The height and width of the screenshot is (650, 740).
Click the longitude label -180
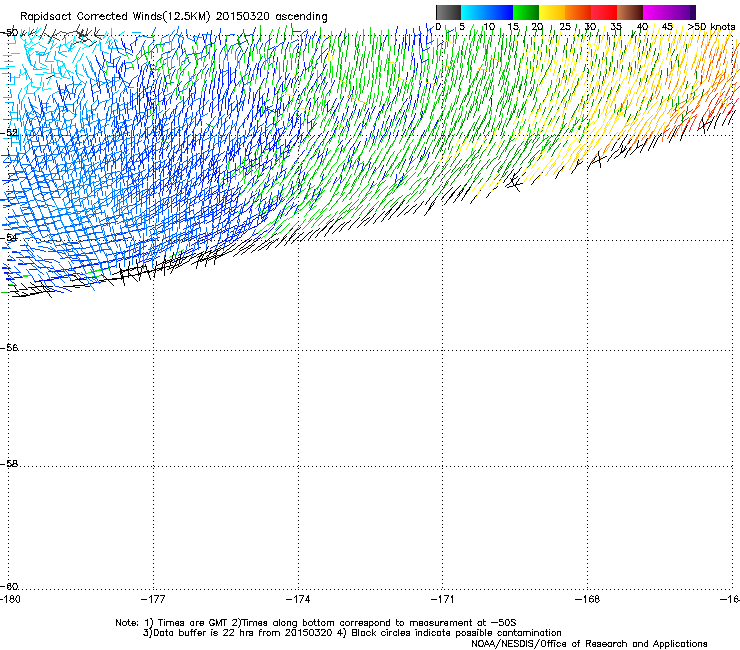click(10, 599)
